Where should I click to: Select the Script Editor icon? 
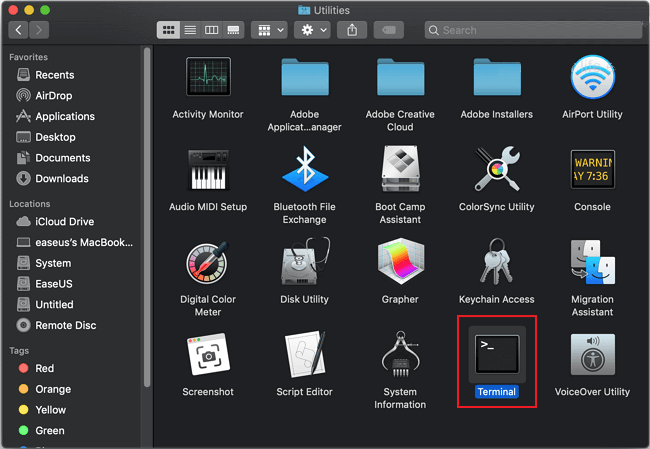point(306,354)
